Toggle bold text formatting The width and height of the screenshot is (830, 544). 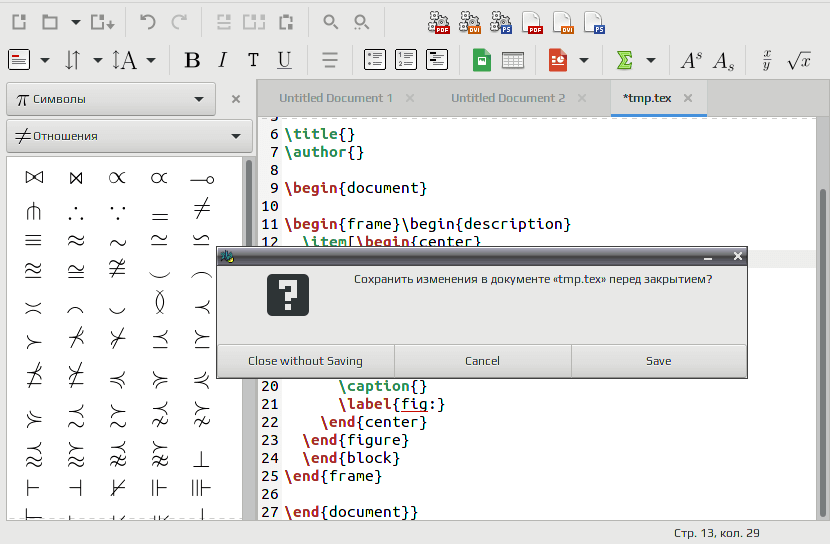(192, 60)
